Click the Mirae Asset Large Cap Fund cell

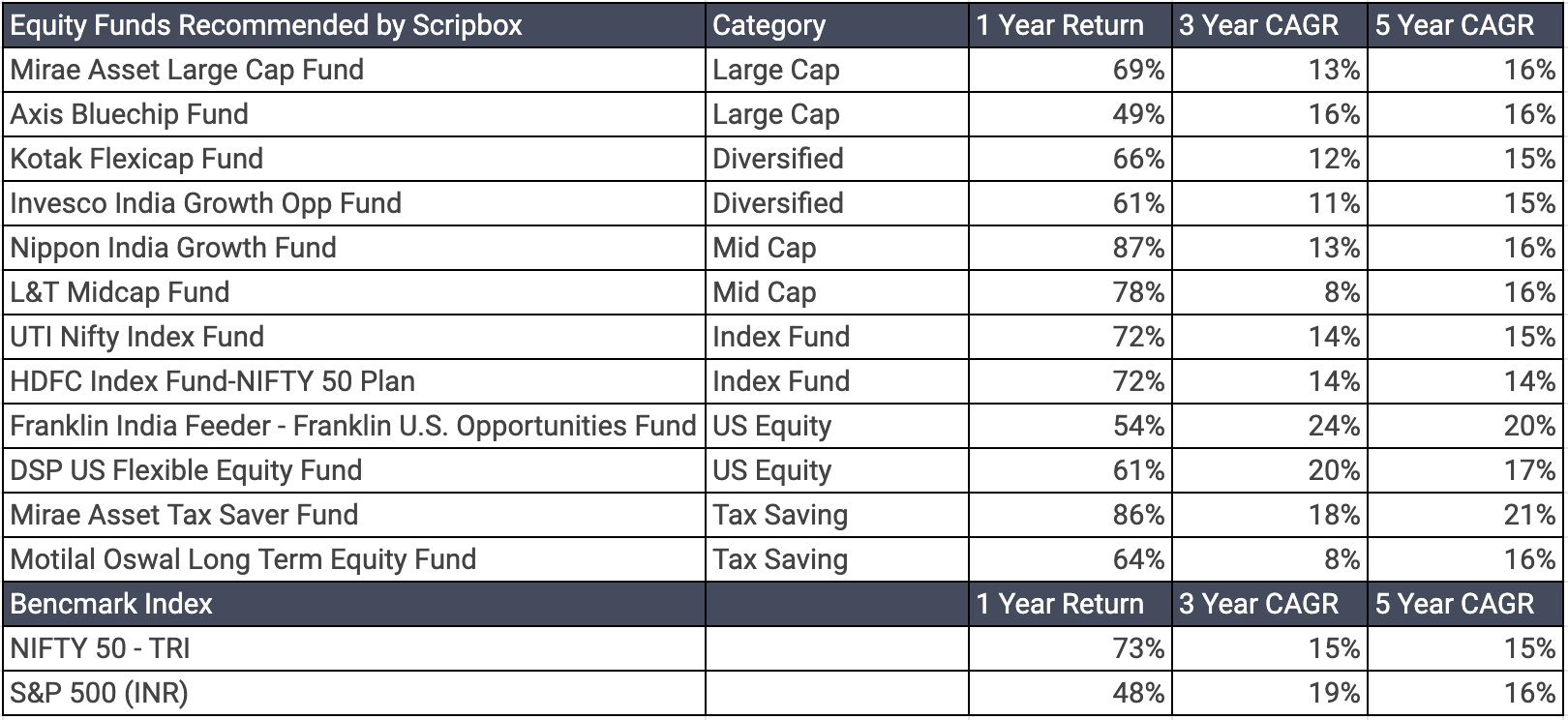(187, 70)
